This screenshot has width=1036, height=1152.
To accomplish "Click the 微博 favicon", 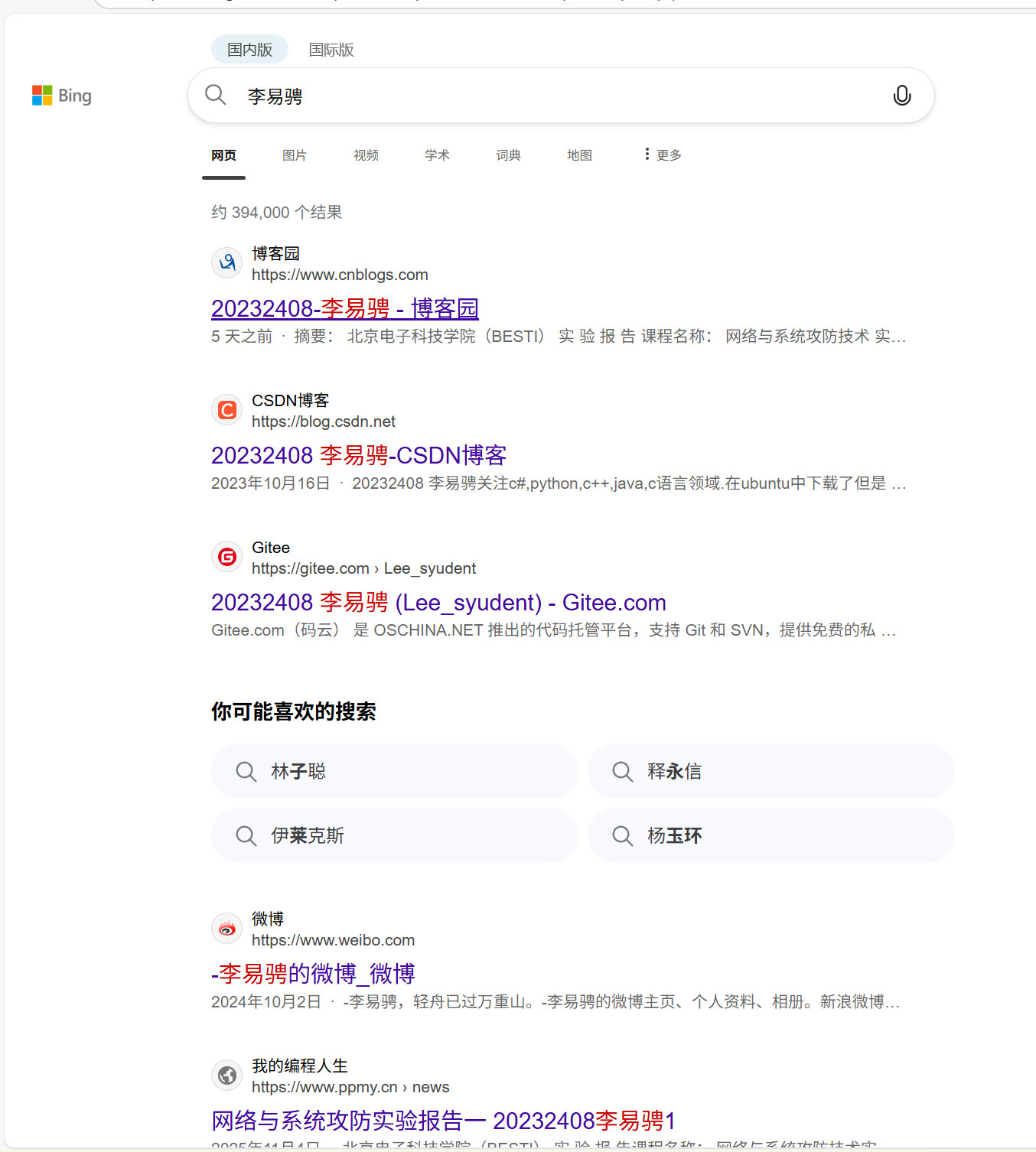I will pyautogui.click(x=226, y=928).
